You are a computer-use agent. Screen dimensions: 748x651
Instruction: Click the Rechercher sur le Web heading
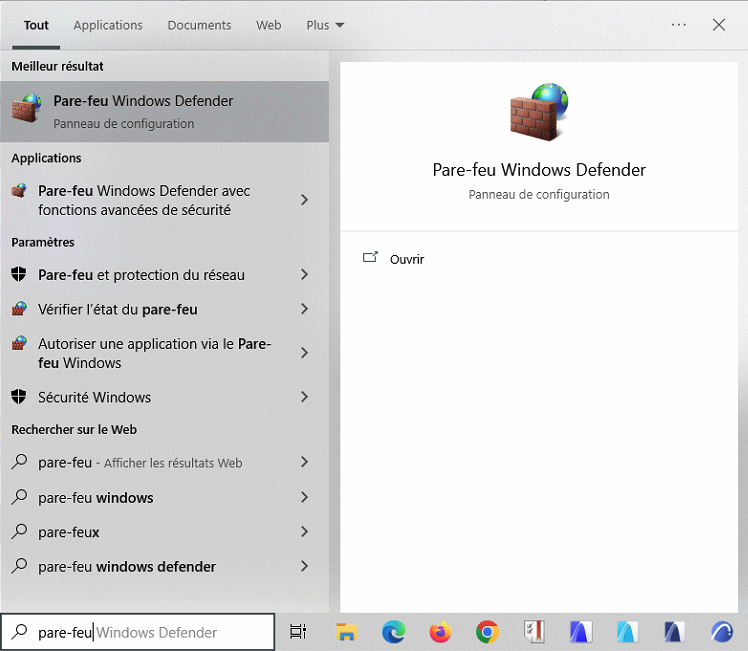(x=74, y=430)
